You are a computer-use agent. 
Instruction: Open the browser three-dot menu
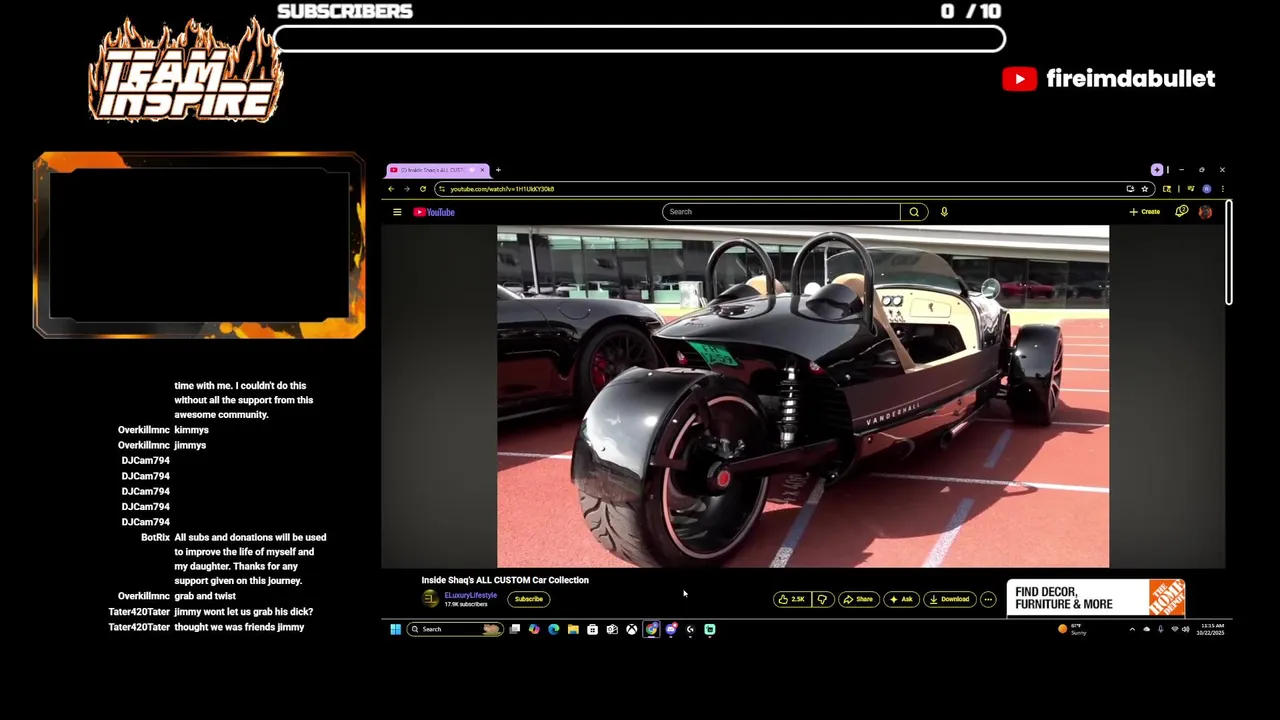(1222, 189)
